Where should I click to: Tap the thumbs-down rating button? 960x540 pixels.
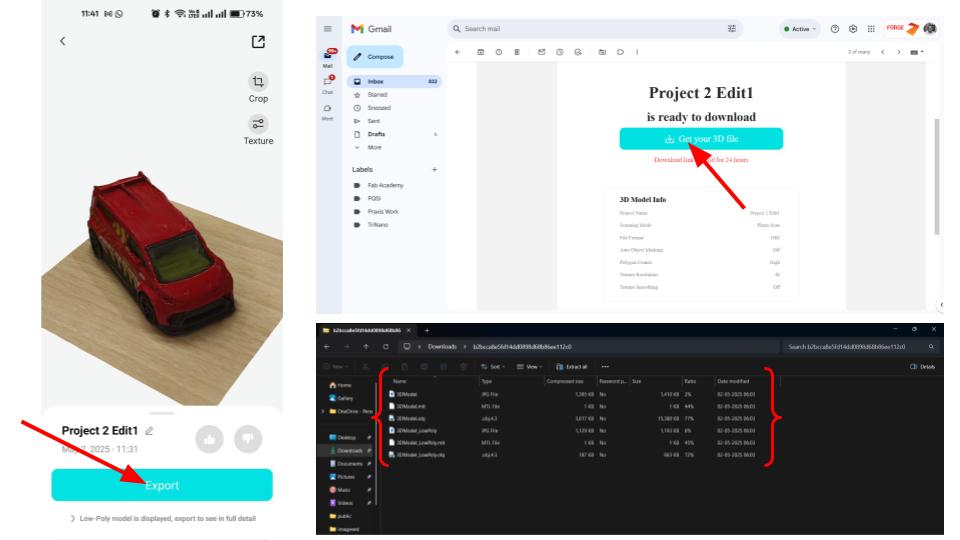[x=248, y=439]
